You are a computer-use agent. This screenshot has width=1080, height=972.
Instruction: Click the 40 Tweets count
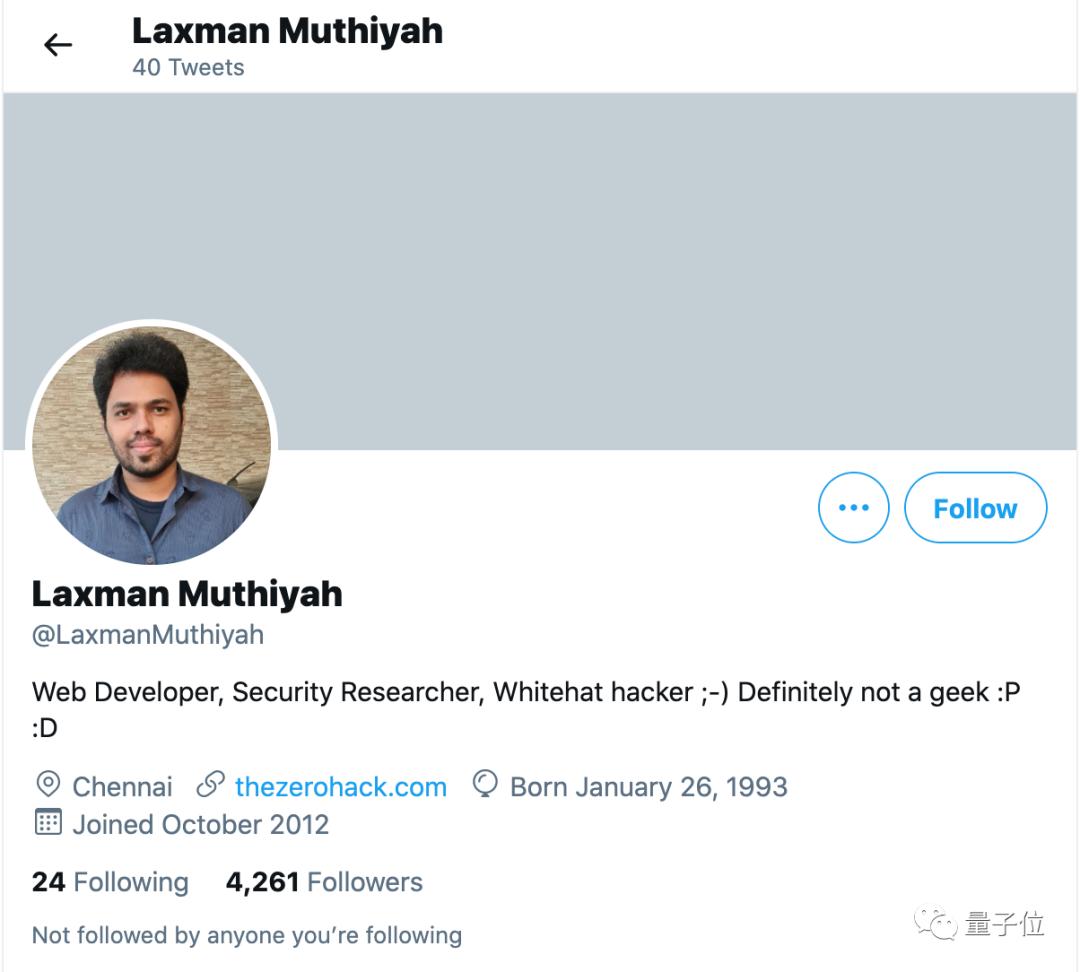[188, 68]
